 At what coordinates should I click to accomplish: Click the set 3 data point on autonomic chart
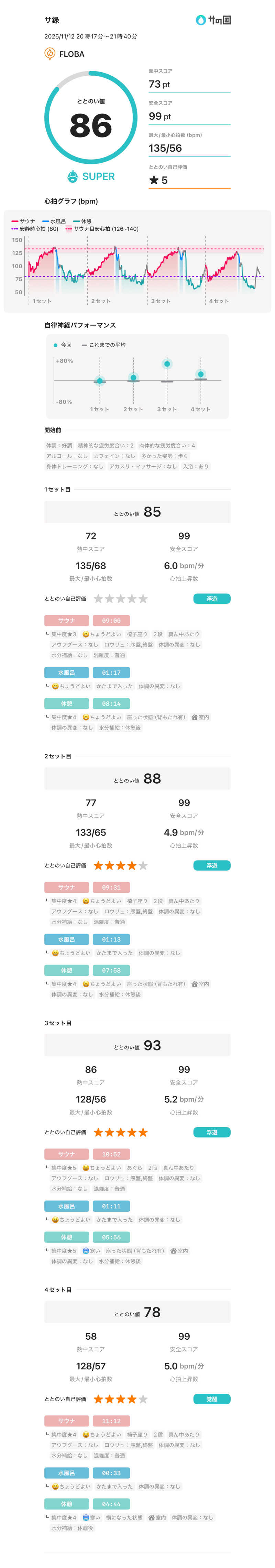[x=167, y=364]
